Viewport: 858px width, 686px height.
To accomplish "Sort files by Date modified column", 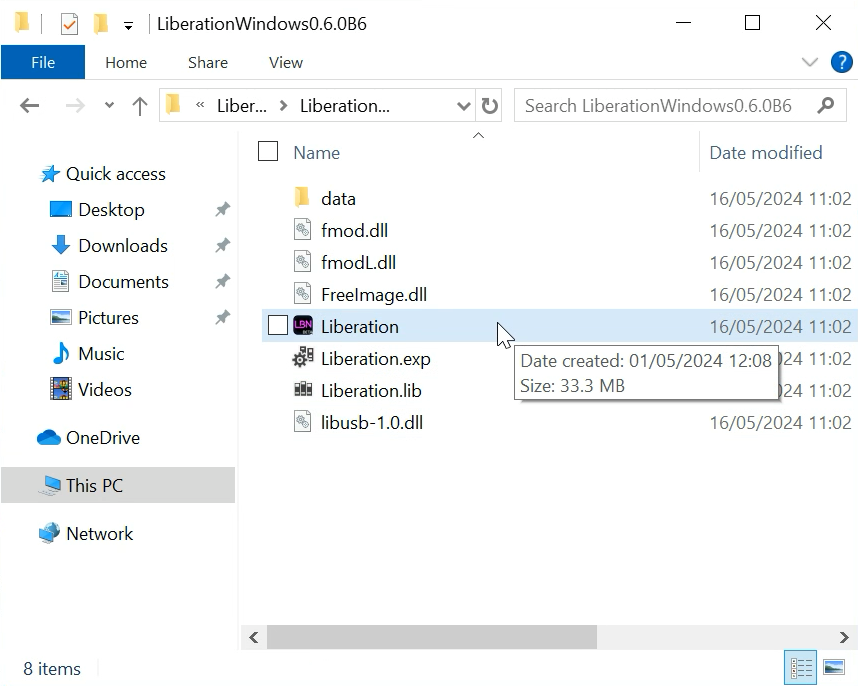I will (765, 153).
